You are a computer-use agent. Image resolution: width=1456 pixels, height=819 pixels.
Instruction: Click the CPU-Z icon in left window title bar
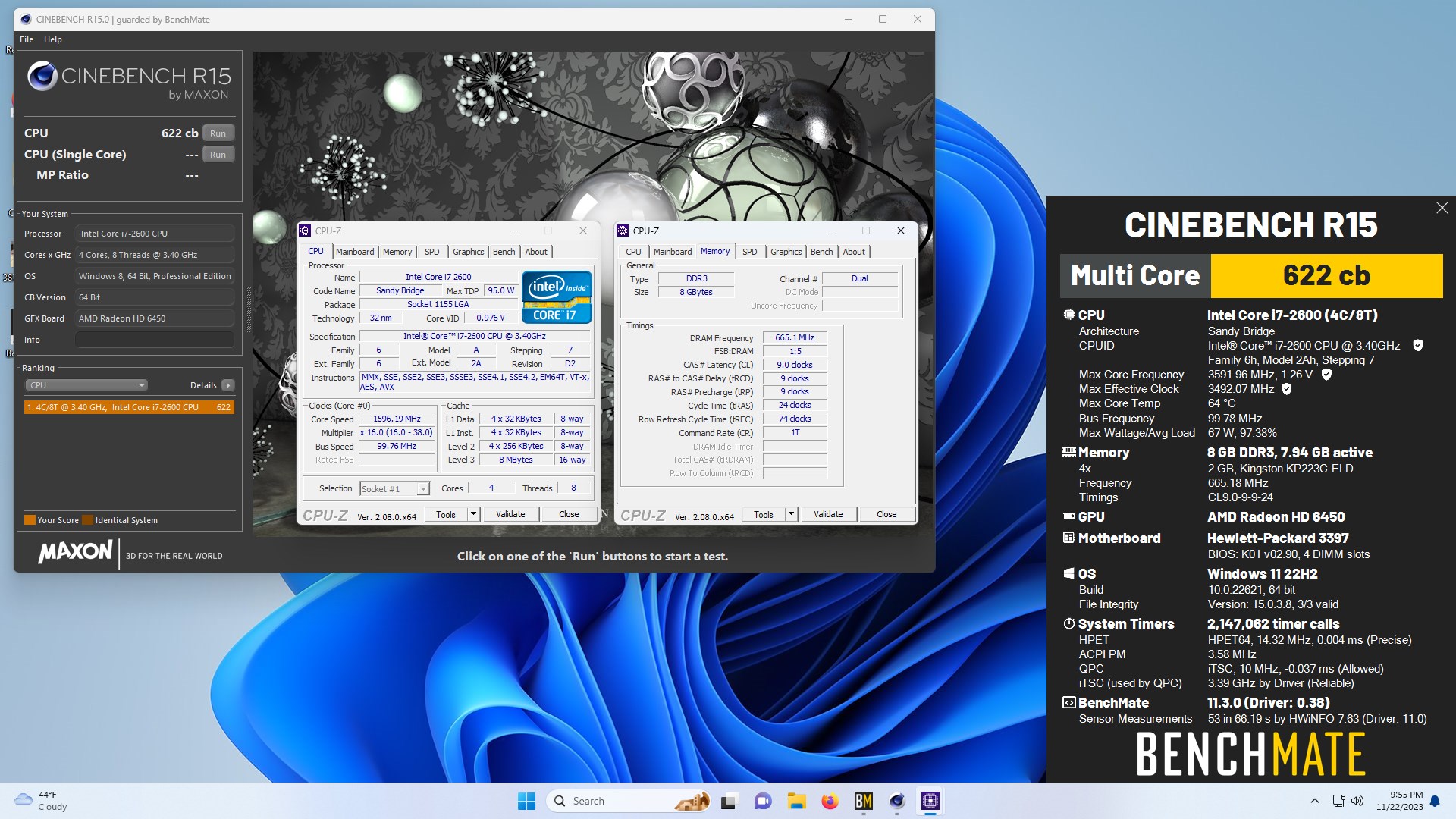(x=306, y=231)
